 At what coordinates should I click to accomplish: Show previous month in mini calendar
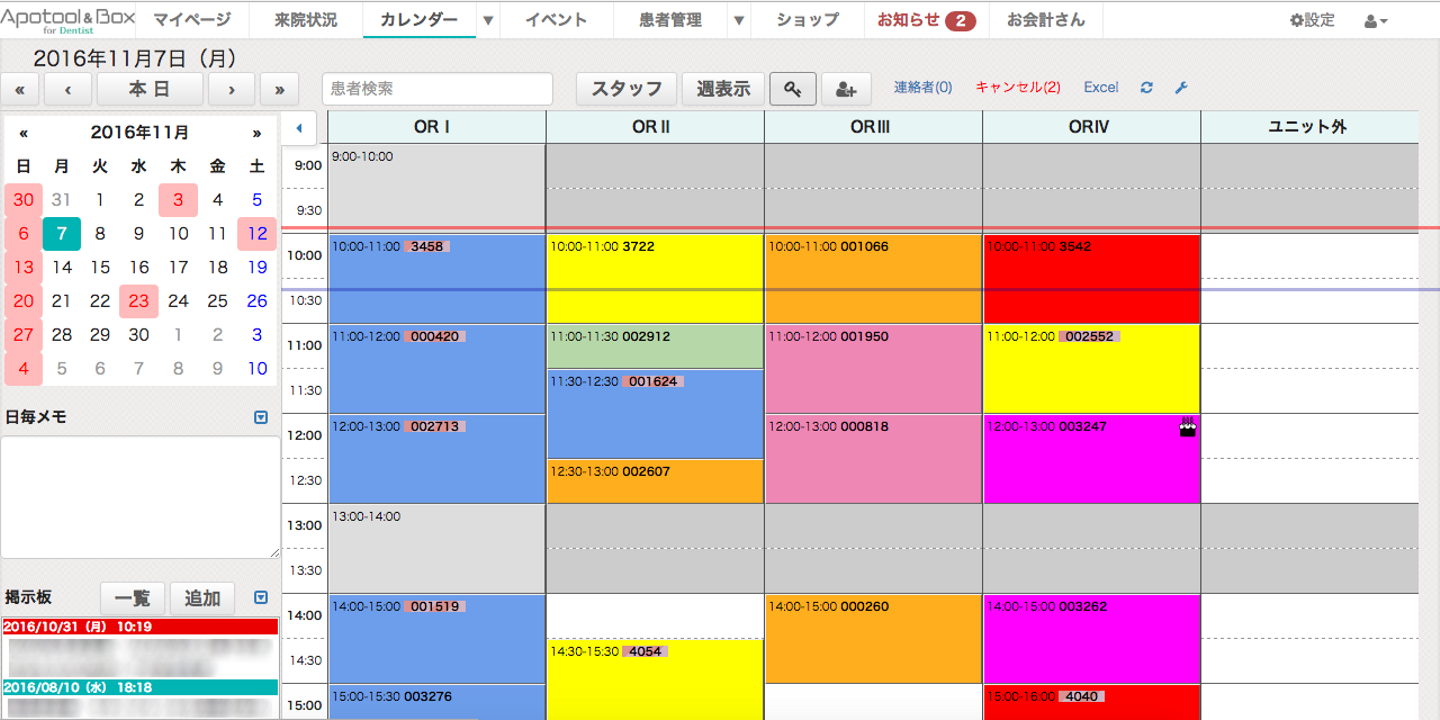(x=24, y=133)
